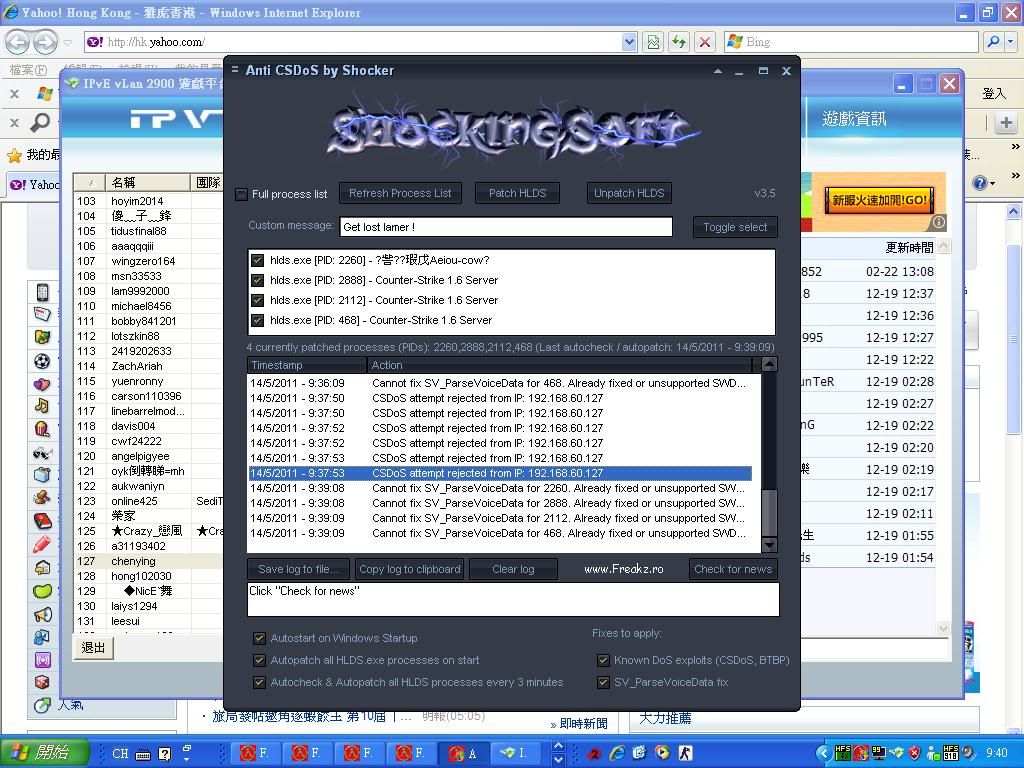Select the 遊戲資訊 tab

(x=854, y=119)
